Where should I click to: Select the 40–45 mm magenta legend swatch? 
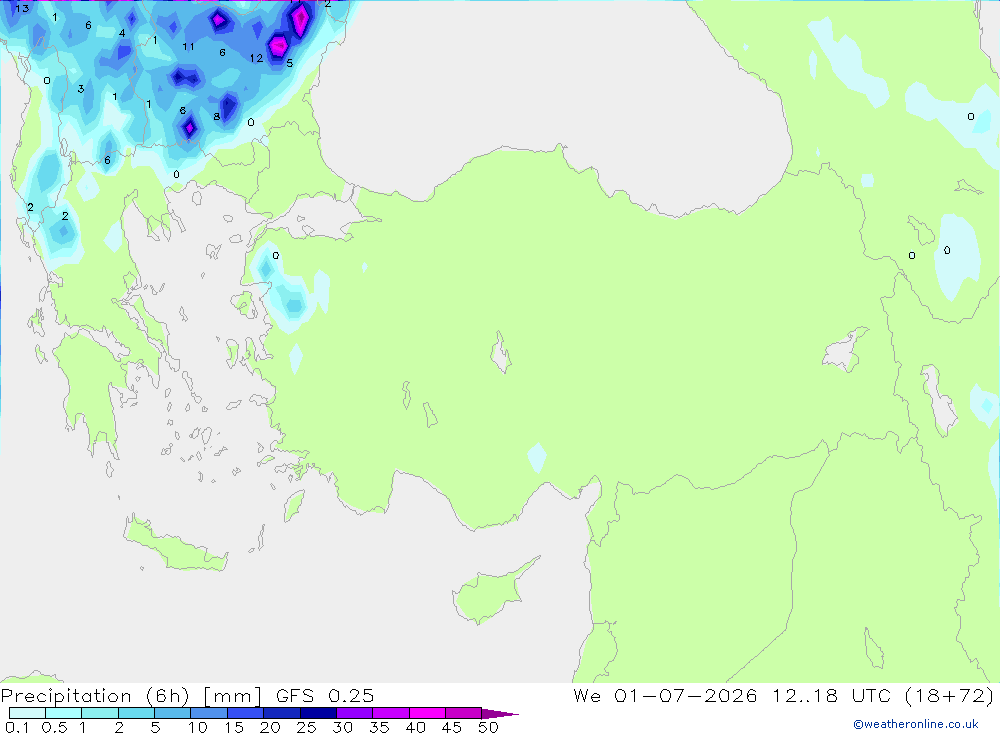tap(427, 713)
